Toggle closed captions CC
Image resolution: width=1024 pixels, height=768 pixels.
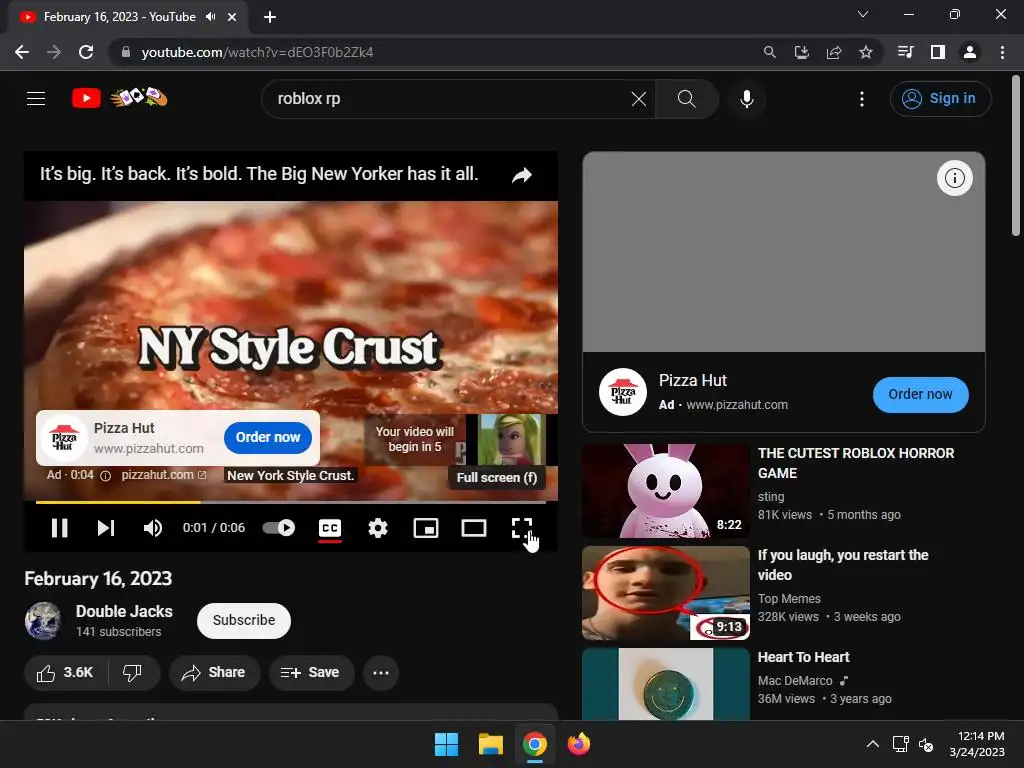pos(330,528)
